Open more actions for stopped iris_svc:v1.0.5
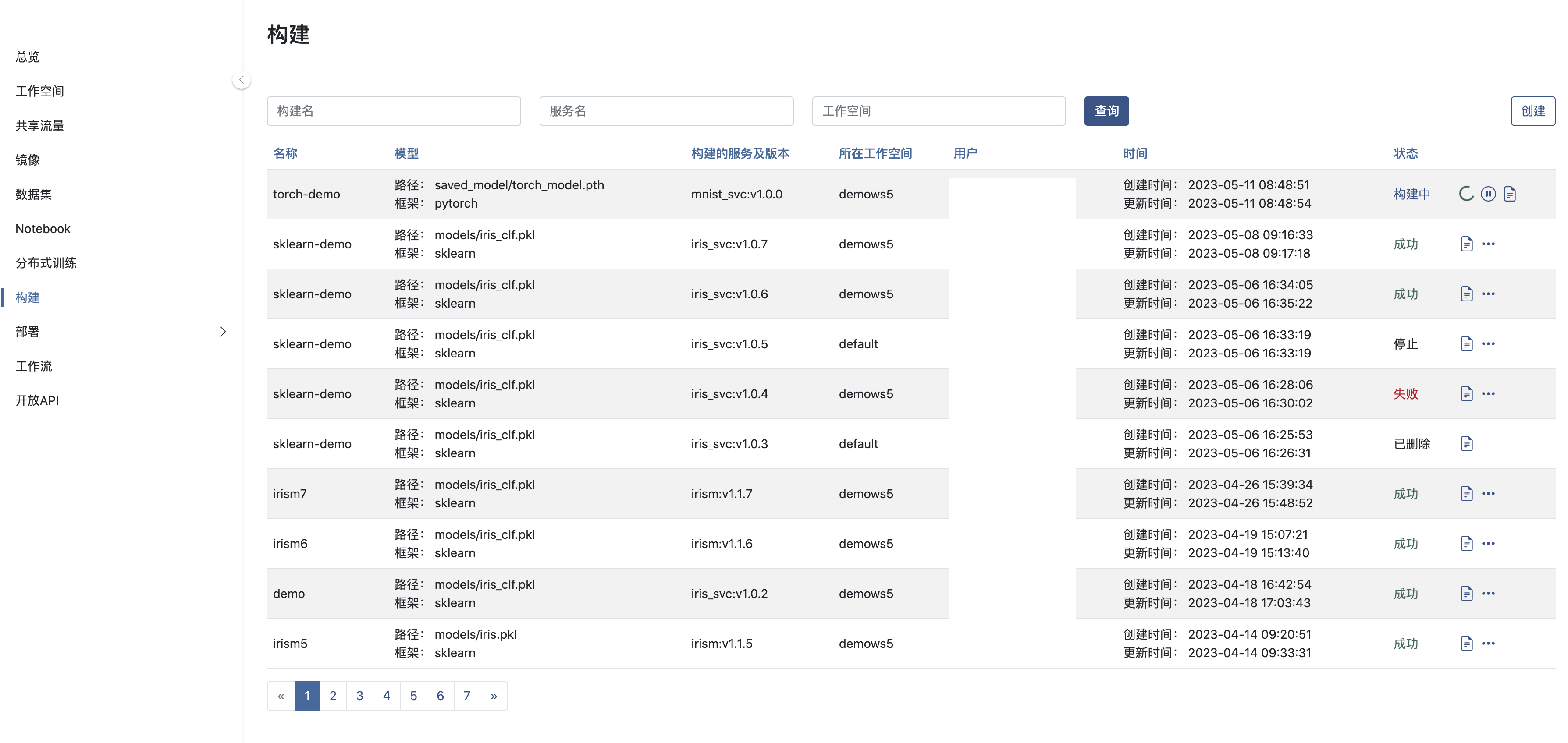The height and width of the screenshot is (743, 1568). (x=1488, y=344)
